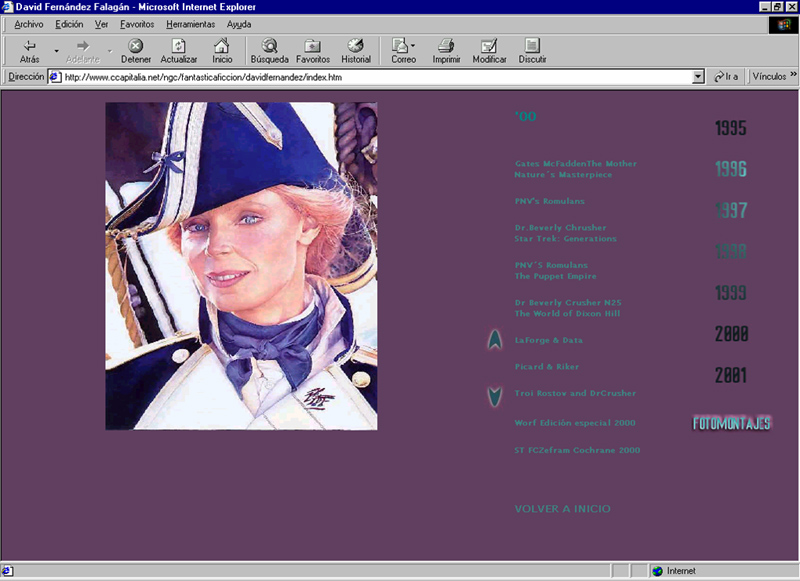800x581 pixels.
Task: Click the '00 heading text
Action: (526, 116)
